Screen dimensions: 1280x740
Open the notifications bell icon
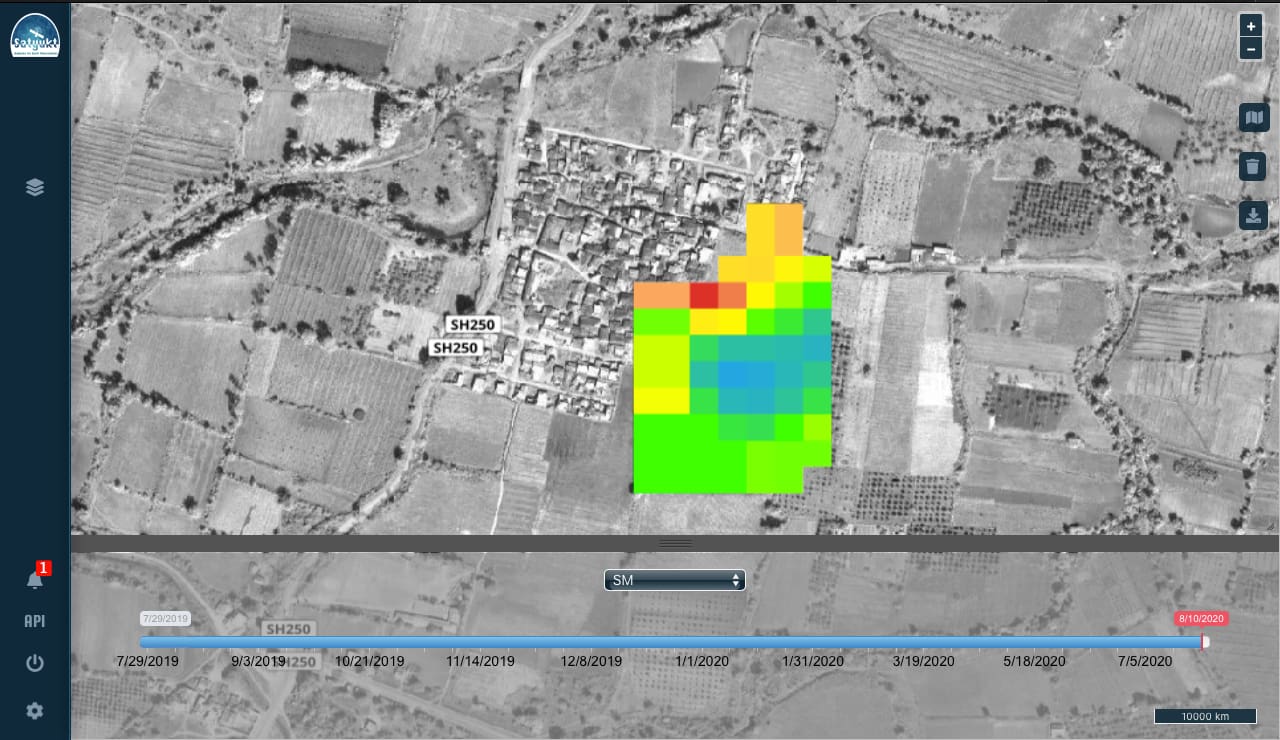tap(35, 580)
